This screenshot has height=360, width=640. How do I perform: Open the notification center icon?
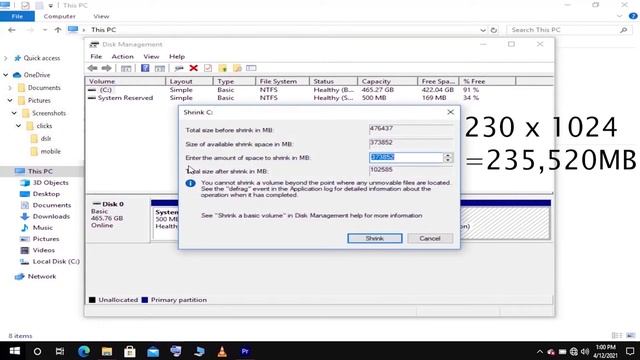click(x=631, y=351)
